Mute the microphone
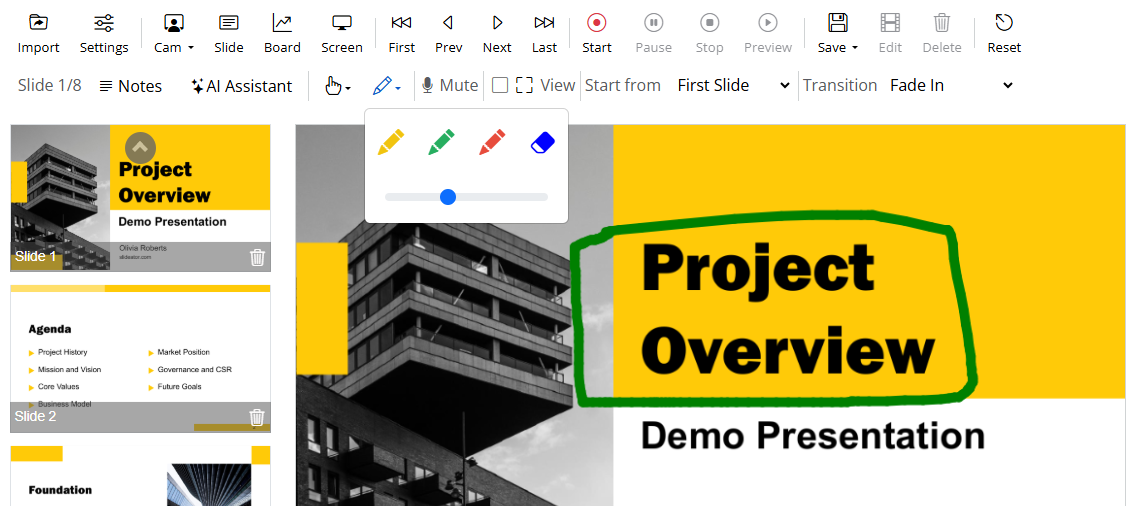 pos(450,86)
